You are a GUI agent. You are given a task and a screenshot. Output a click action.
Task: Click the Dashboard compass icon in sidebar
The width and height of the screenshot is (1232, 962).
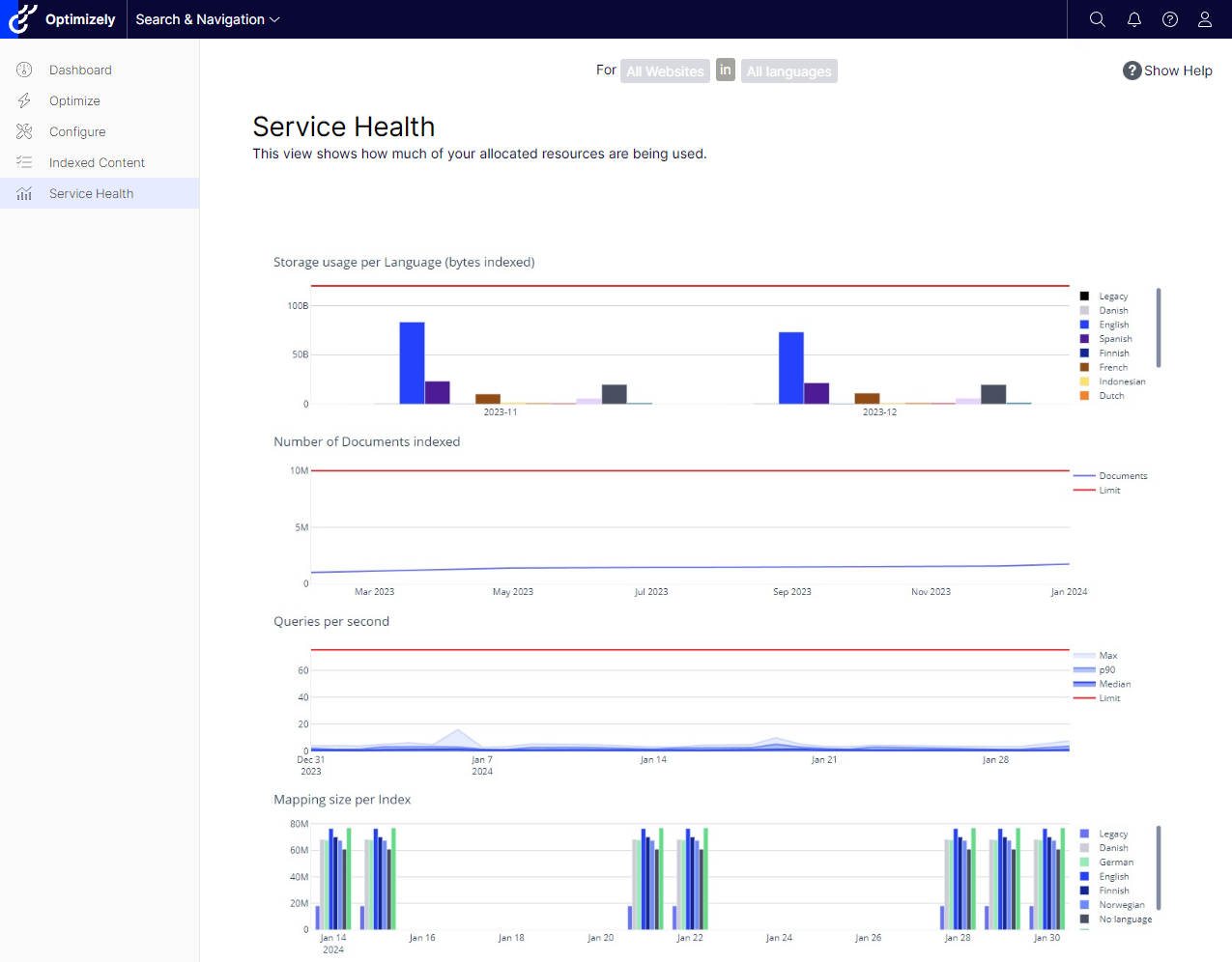[x=24, y=70]
